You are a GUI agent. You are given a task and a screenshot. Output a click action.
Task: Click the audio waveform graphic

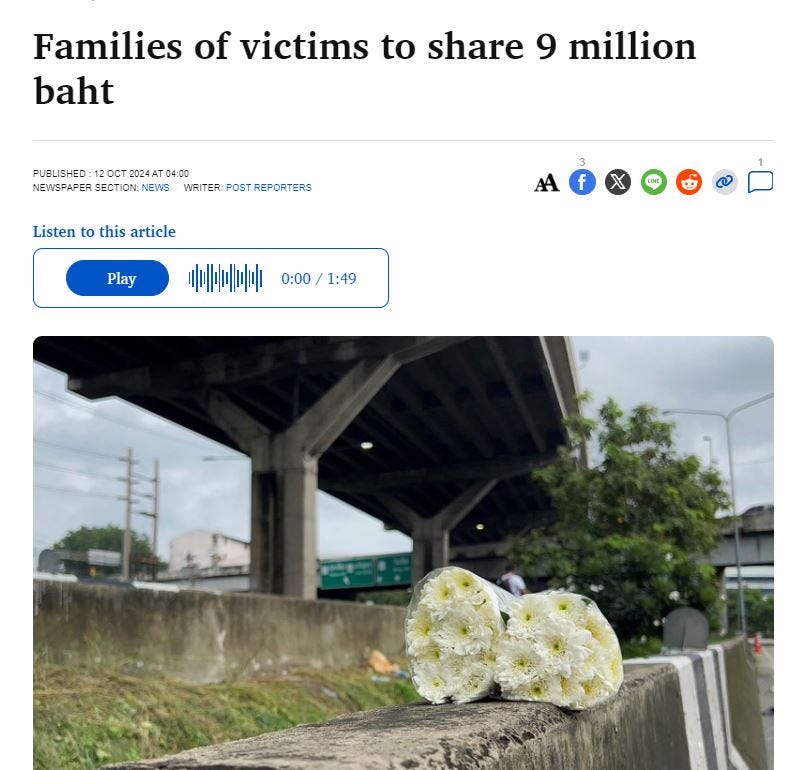225,278
